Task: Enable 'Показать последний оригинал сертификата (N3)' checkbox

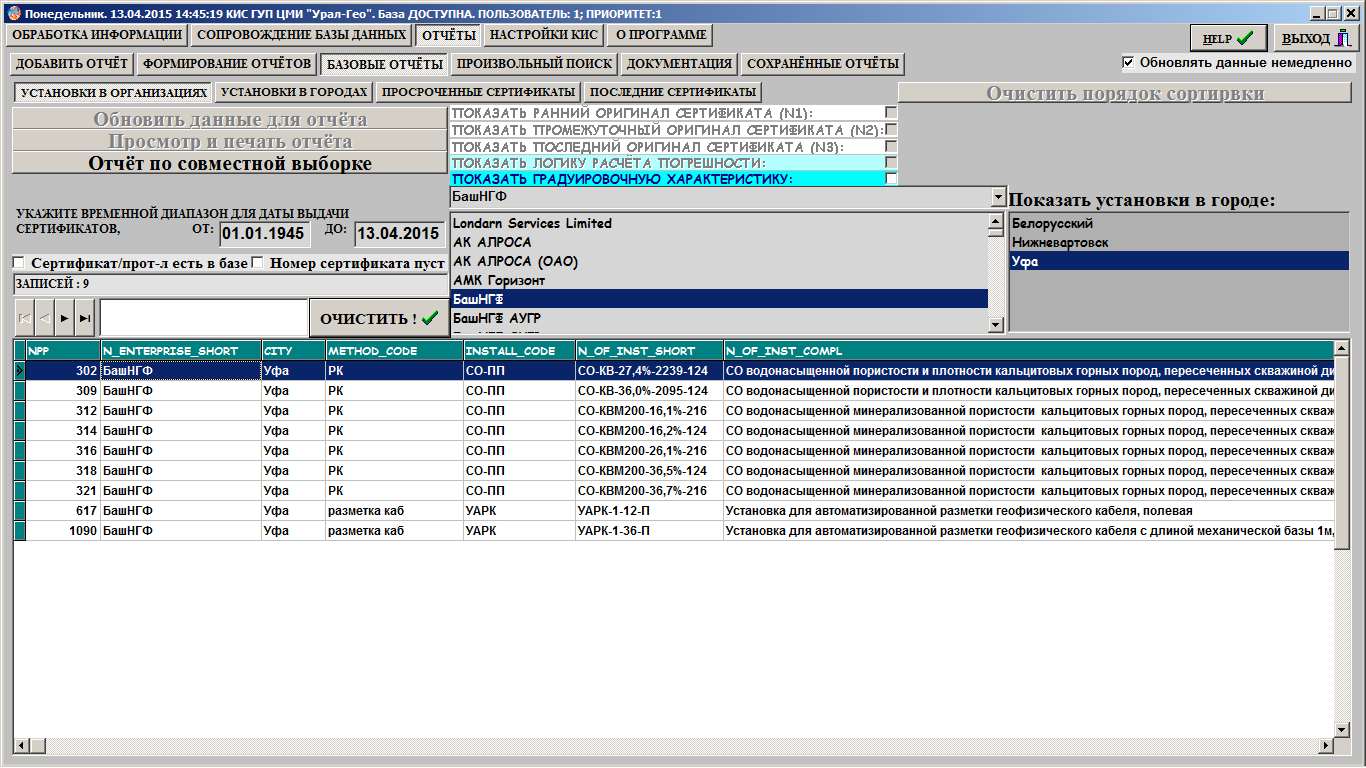Action: [891, 146]
